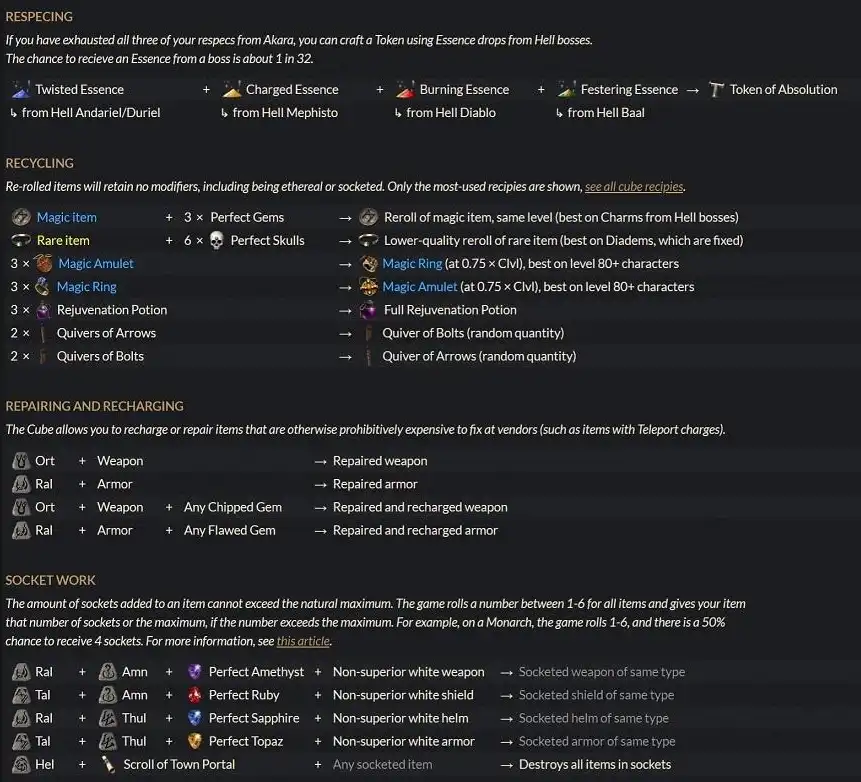
Task: Click the Perfect Ruby gem icon
Action: 195,695
